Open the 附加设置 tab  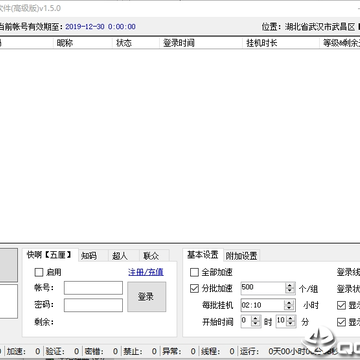click(x=241, y=256)
